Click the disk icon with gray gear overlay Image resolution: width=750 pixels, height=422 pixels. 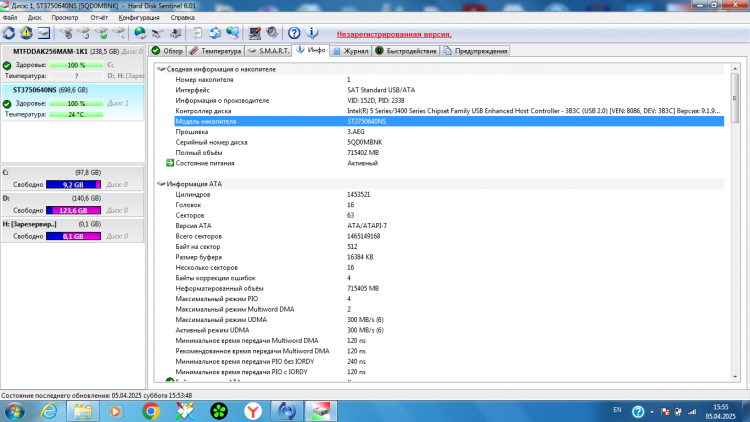click(66, 33)
